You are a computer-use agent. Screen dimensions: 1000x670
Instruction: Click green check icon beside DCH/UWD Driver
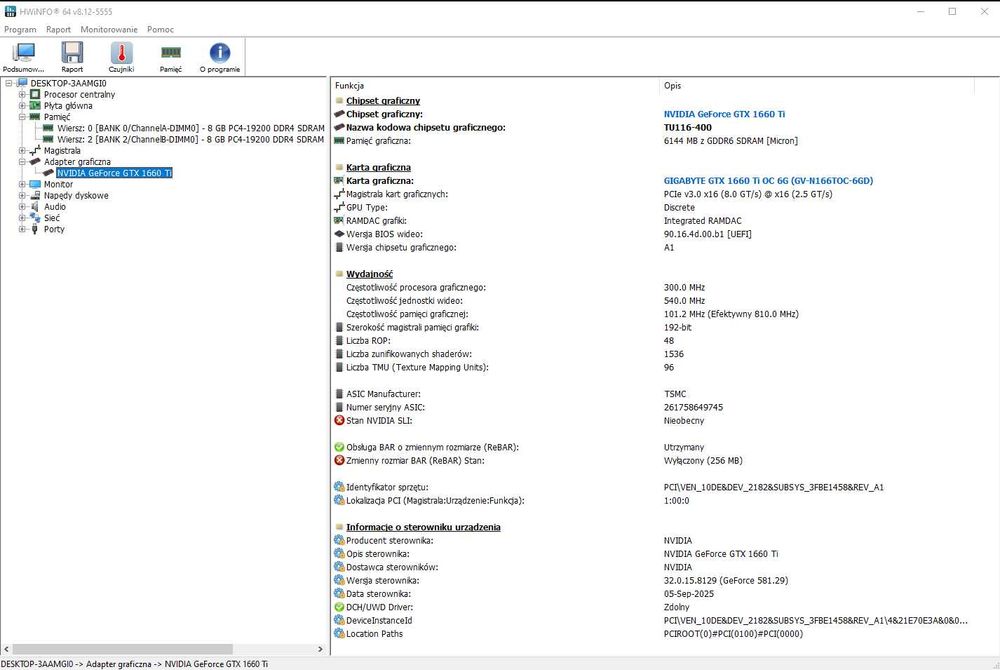point(339,607)
